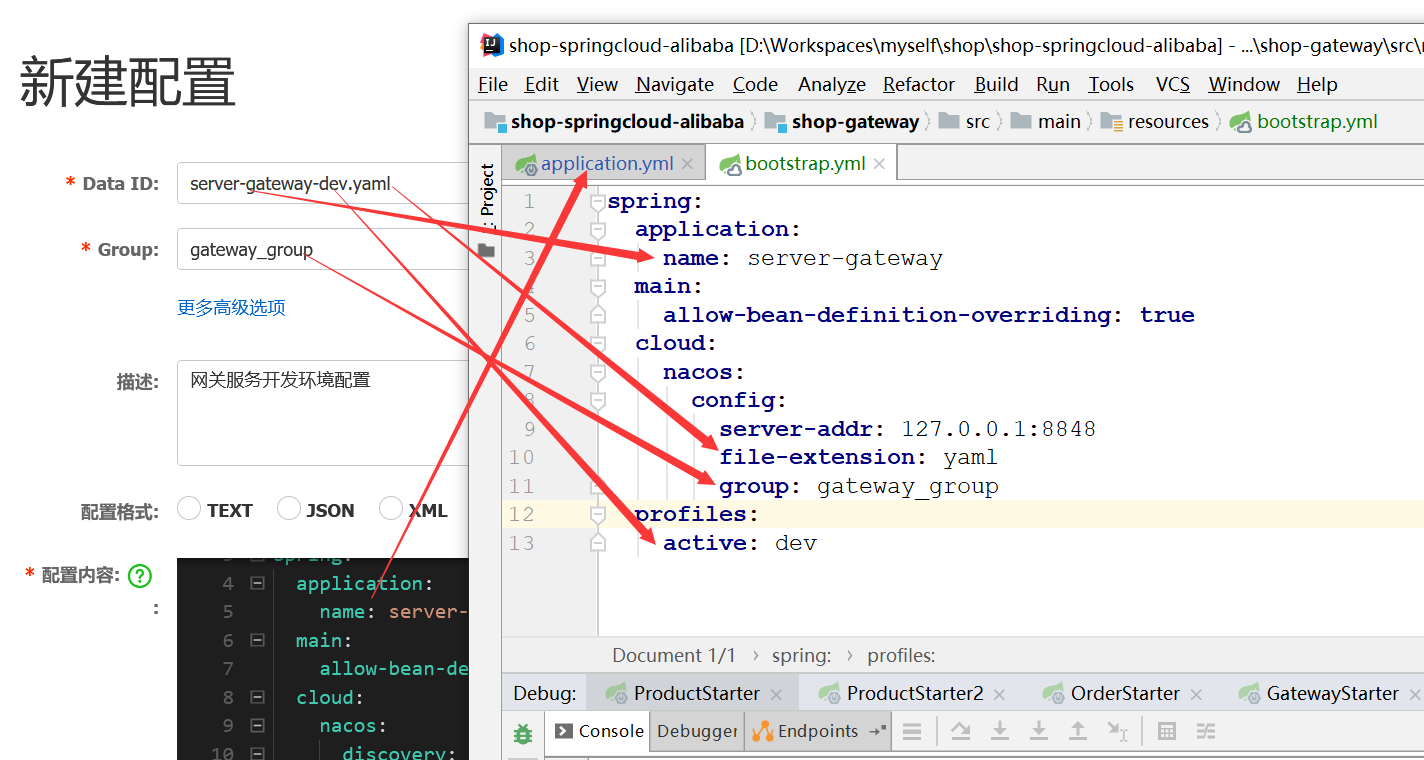Click the Trace Current Stream Chain icon
Viewport: 1424px width, 760px height.
[1206, 732]
